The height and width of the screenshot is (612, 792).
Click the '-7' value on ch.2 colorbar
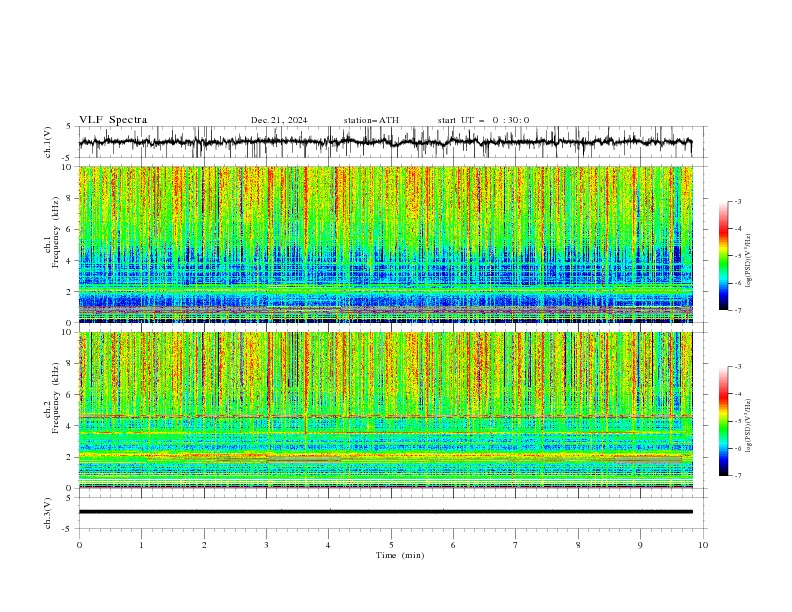[x=737, y=476]
